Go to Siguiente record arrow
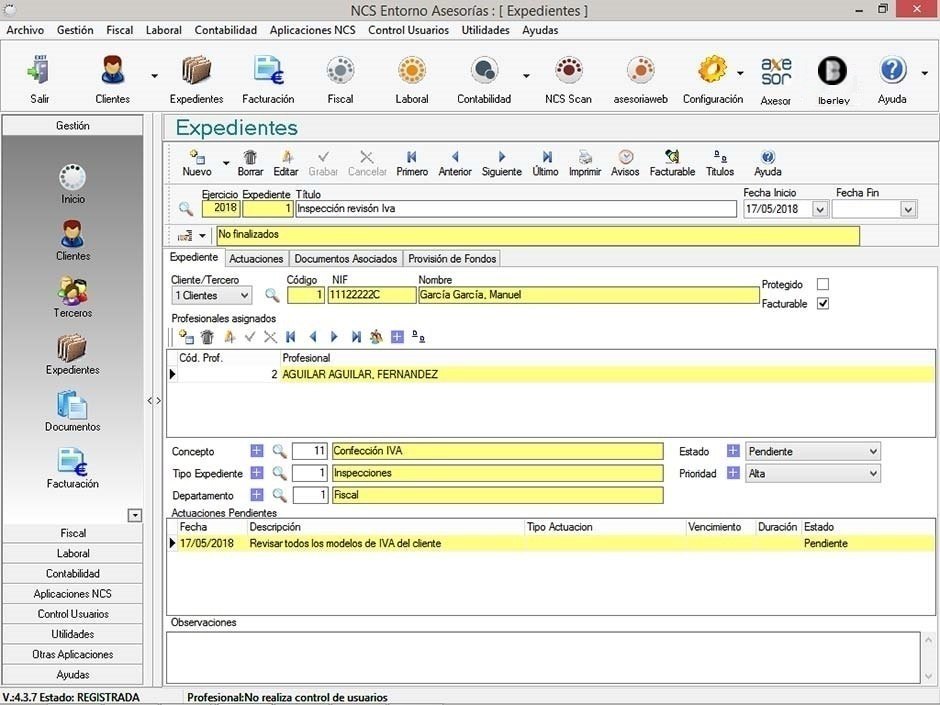Screen dimensions: 940x705 pos(501,158)
